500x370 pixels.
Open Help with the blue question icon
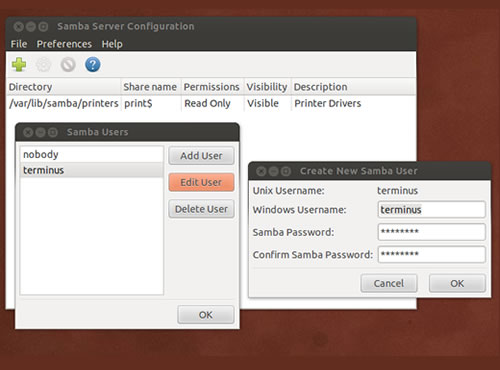(93, 65)
